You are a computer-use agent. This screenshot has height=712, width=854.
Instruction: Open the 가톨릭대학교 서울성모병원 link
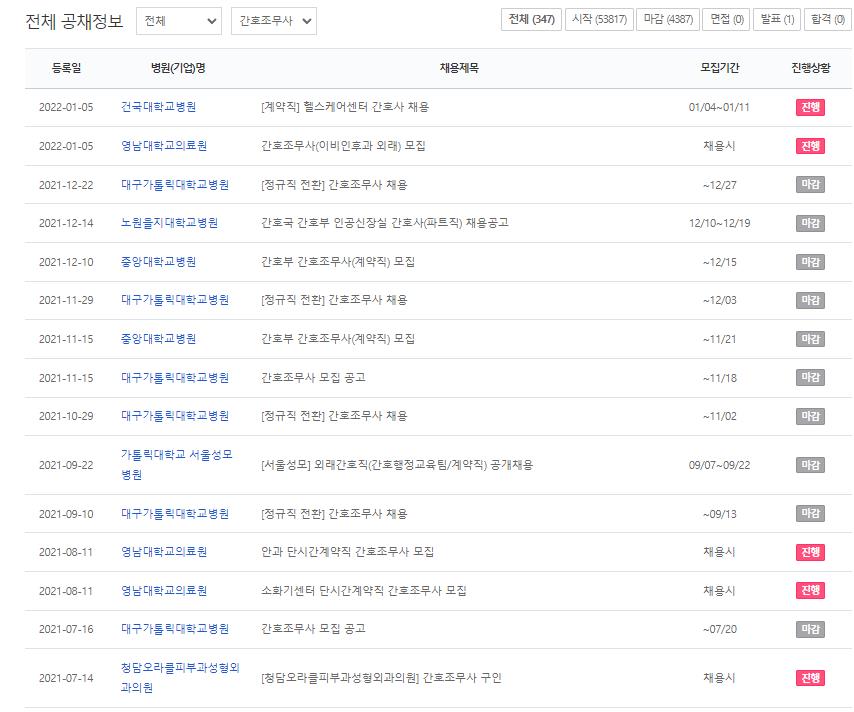176,465
